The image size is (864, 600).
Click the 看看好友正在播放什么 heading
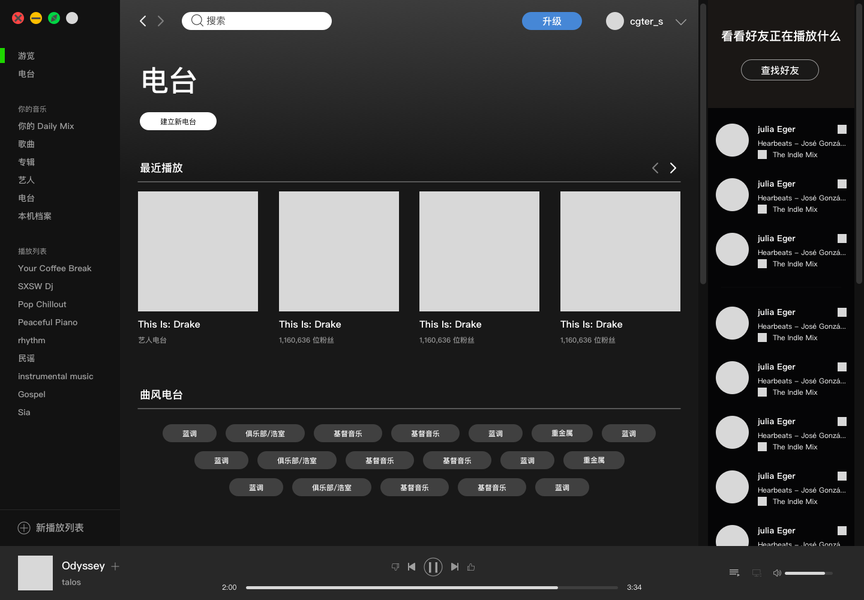tap(780, 36)
